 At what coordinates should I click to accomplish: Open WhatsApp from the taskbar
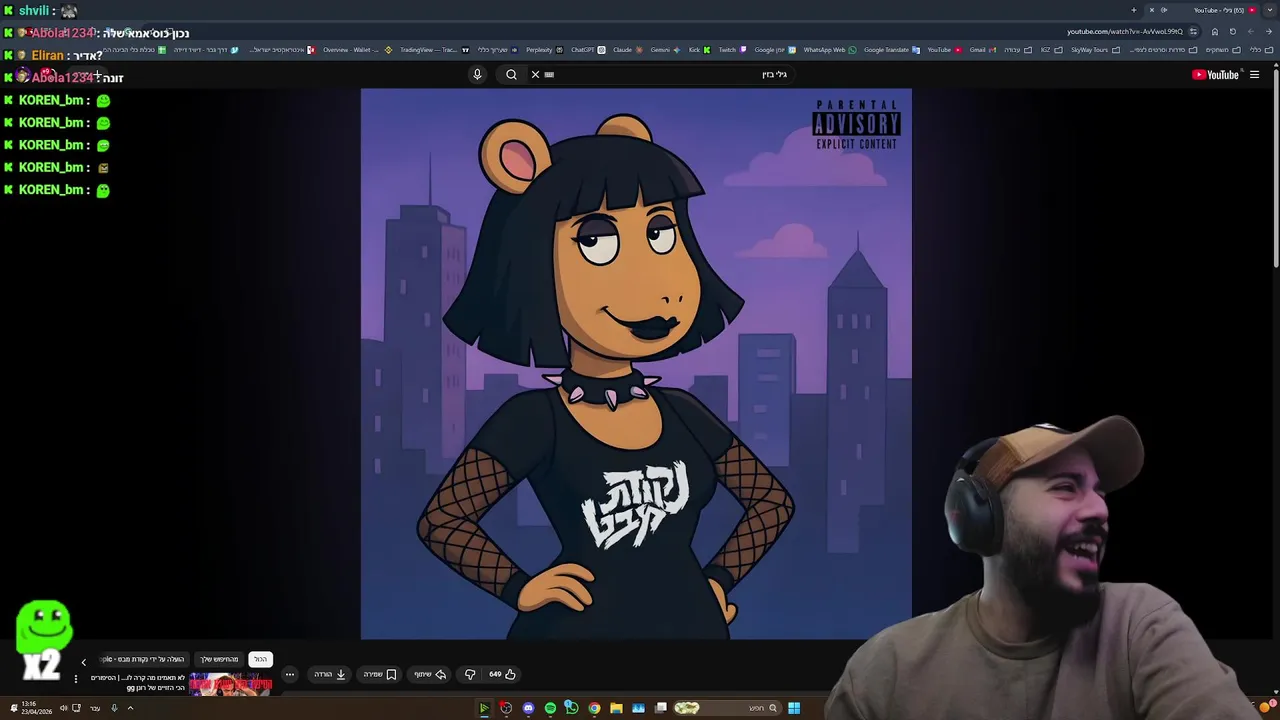pos(571,708)
